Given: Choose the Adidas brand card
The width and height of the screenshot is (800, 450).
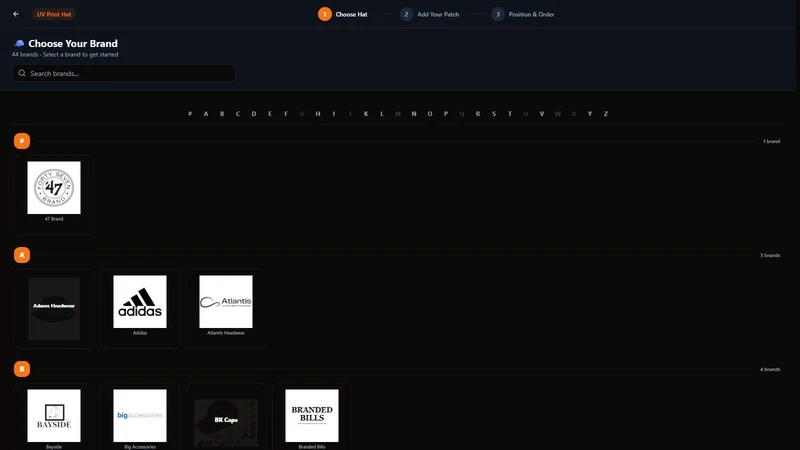Looking at the screenshot, I should click(x=140, y=309).
